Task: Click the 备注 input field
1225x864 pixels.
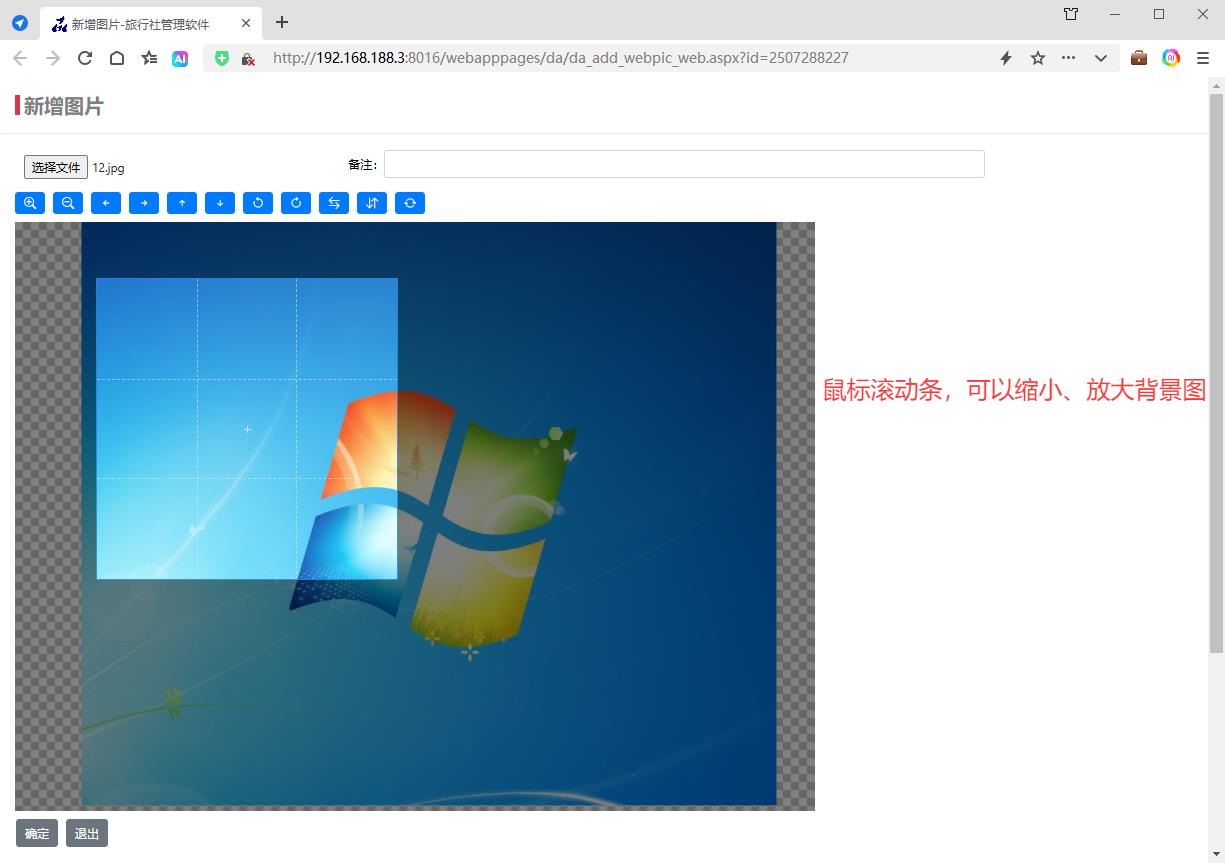Action: (x=684, y=164)
